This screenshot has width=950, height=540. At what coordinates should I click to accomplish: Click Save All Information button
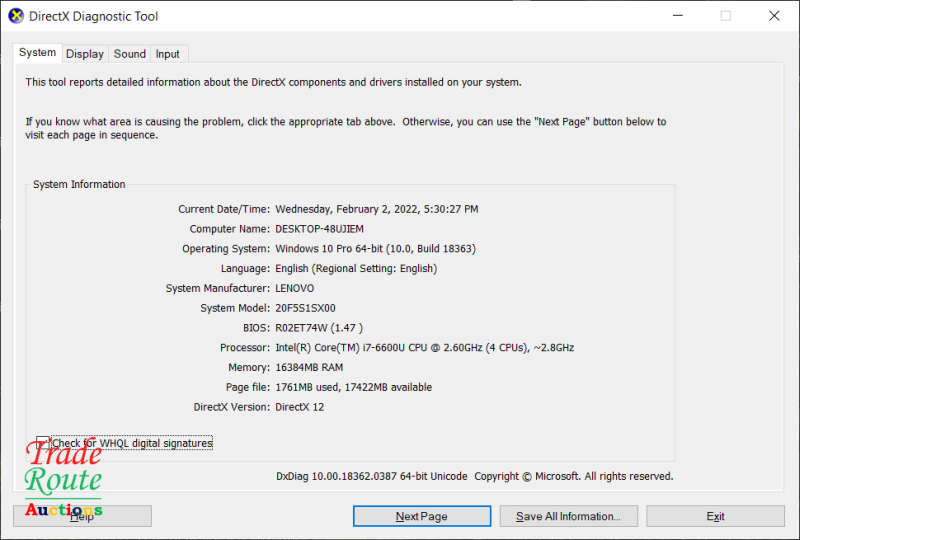click(567, 516)
